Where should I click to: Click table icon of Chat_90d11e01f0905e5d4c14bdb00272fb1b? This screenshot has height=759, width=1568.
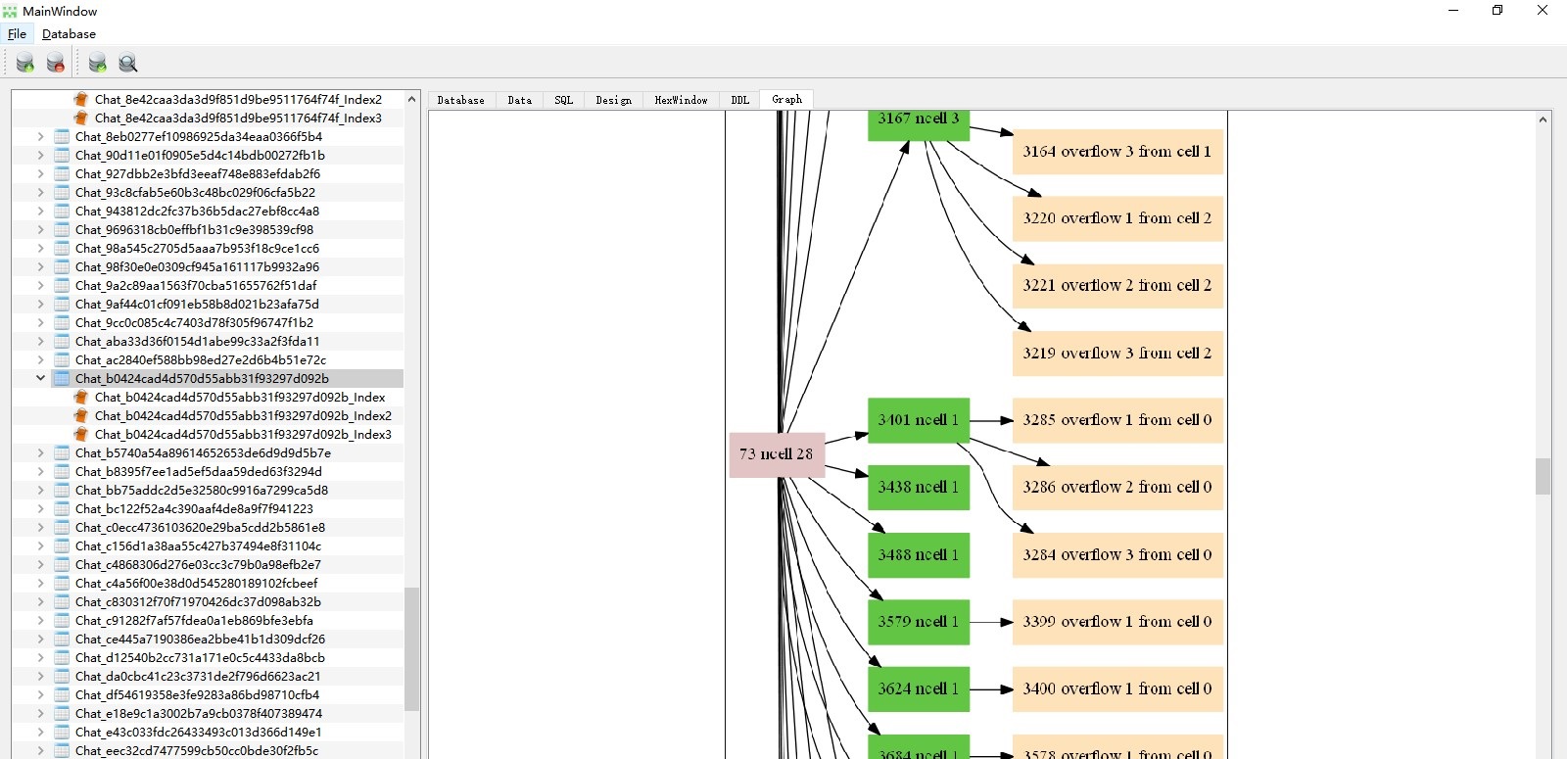62,155
